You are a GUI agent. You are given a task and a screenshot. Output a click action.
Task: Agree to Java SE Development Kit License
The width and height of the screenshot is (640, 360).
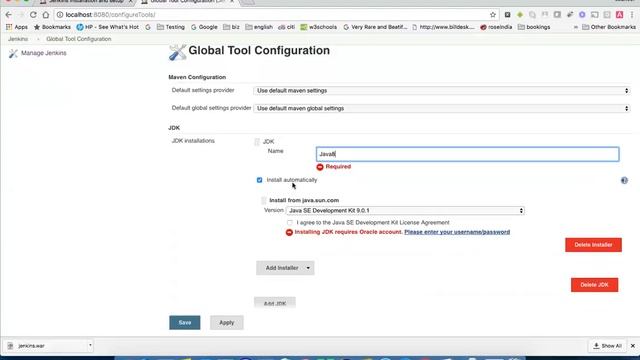click(290, 222)
